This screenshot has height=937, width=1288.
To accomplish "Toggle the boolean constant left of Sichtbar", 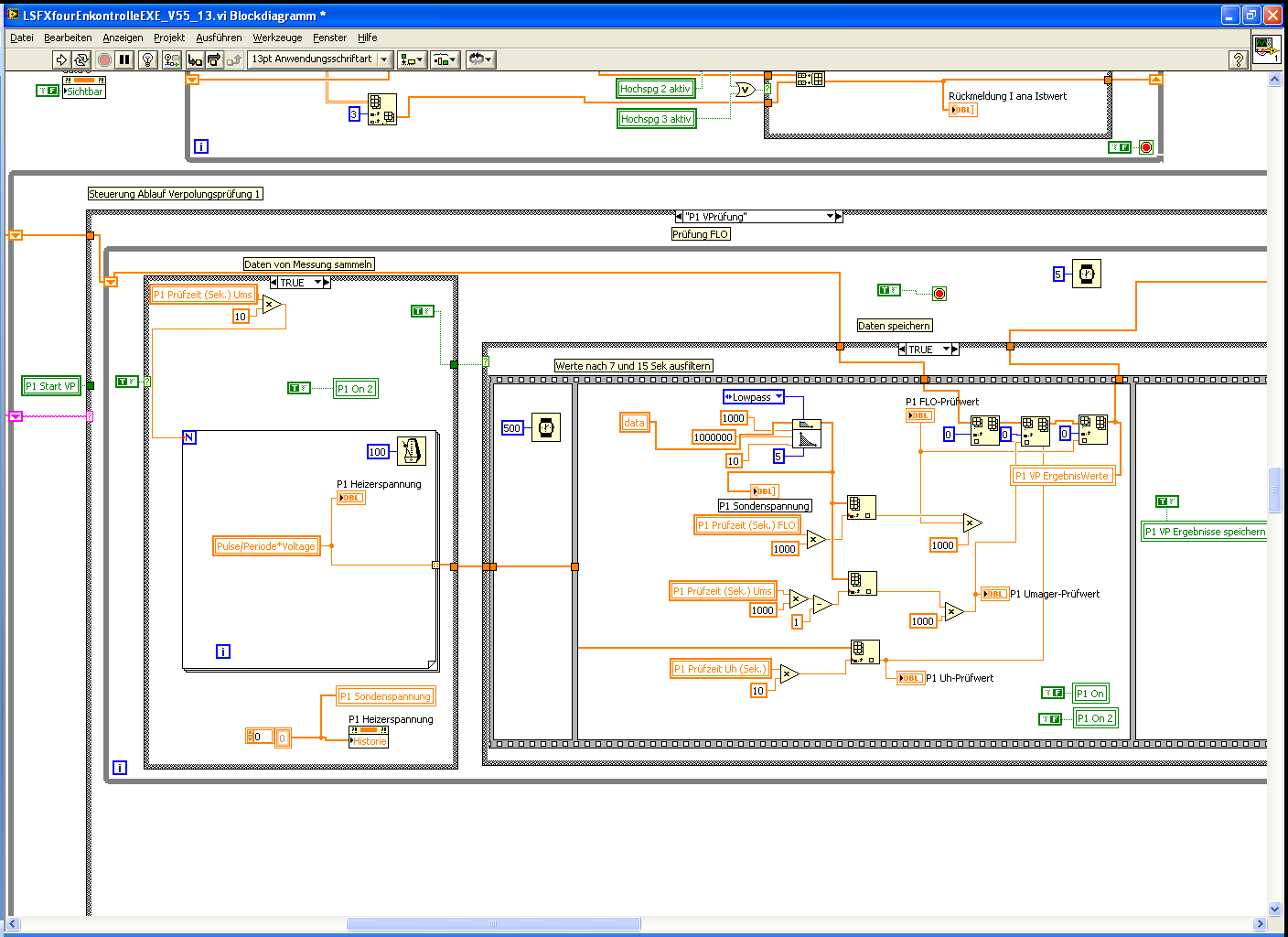I will (x=48, y=91).
